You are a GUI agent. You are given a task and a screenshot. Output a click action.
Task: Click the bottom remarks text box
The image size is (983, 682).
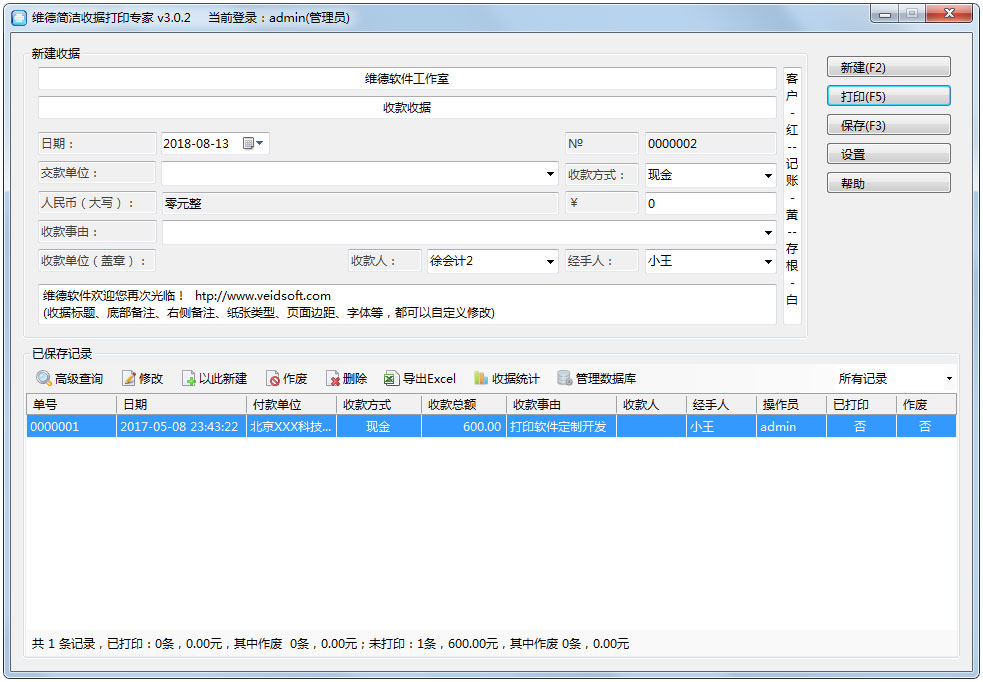[x=407, y=305]
